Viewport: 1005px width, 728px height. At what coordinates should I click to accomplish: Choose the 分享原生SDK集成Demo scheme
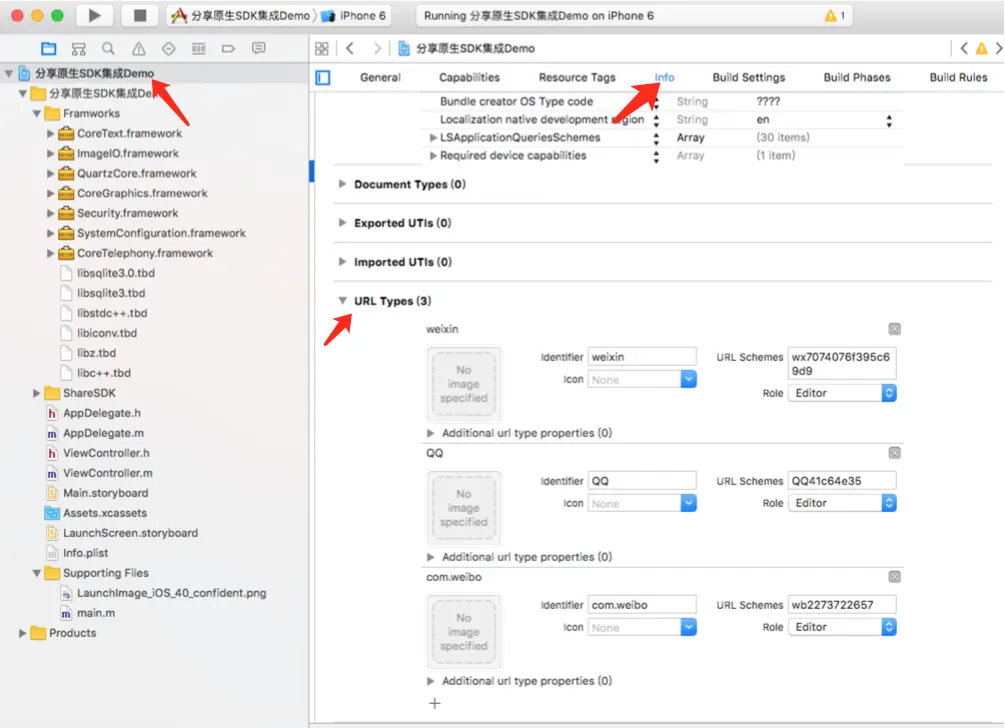click(242, 15)
